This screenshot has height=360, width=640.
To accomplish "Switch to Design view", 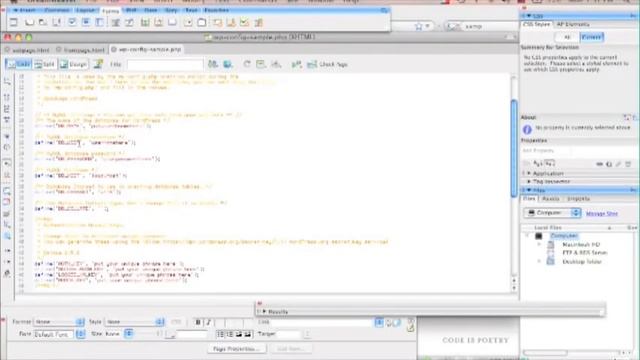I will [x=73, y=64].
